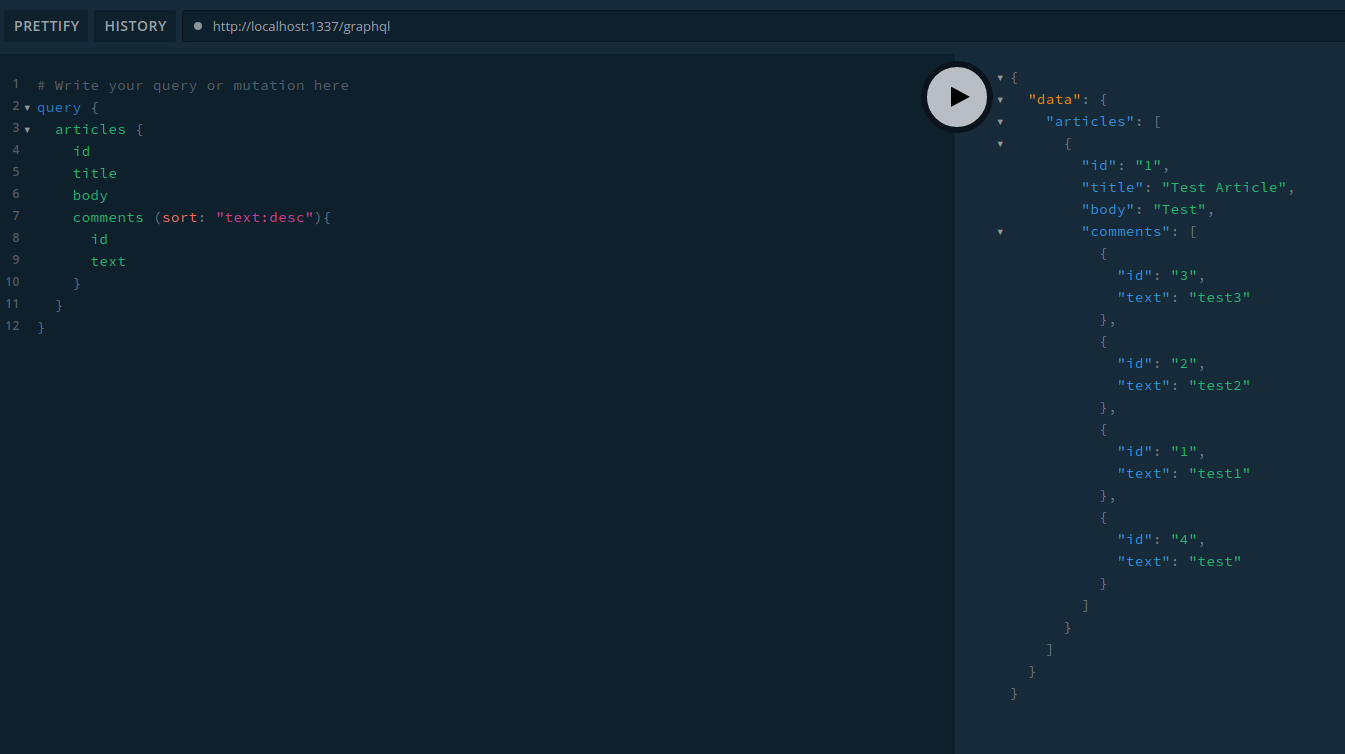Click the comment id value "3"

1184,275
